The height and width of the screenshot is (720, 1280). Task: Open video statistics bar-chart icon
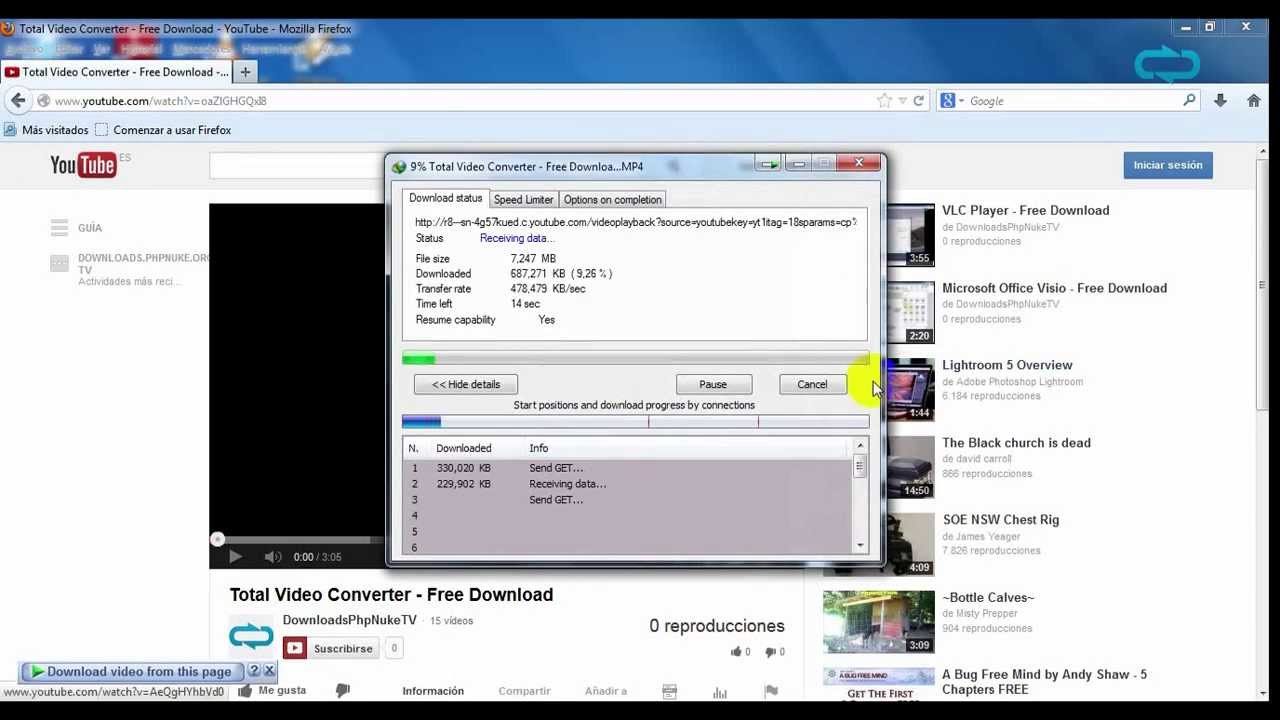(x=720, y=691)
